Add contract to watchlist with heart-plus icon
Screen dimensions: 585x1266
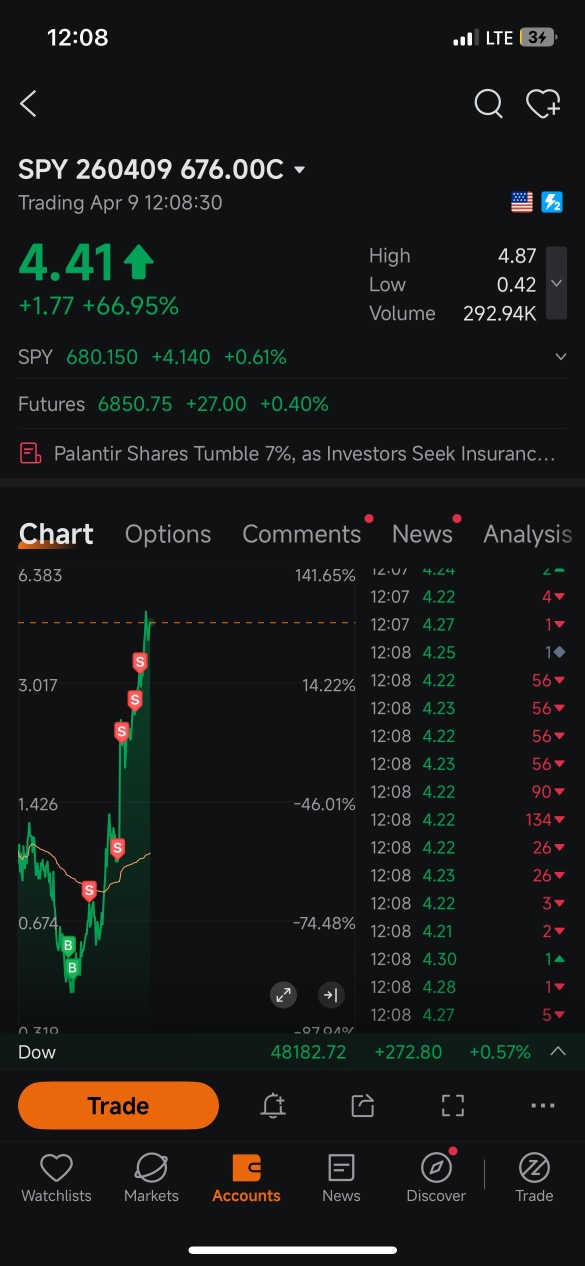tap(543, 103)
